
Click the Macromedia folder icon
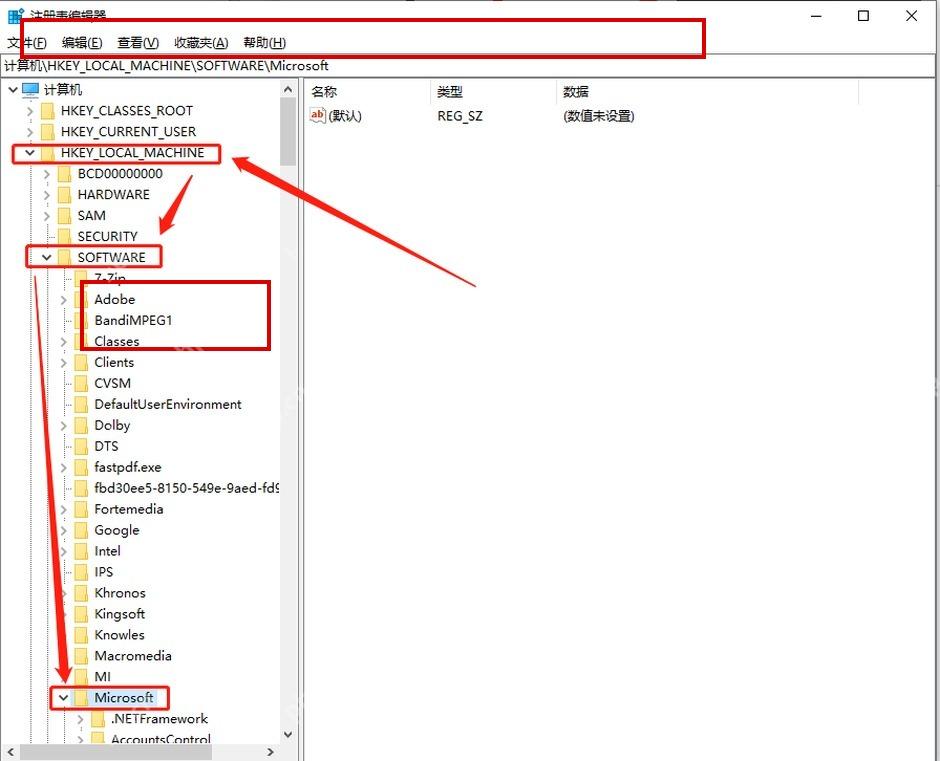click(x=81, y=656)
